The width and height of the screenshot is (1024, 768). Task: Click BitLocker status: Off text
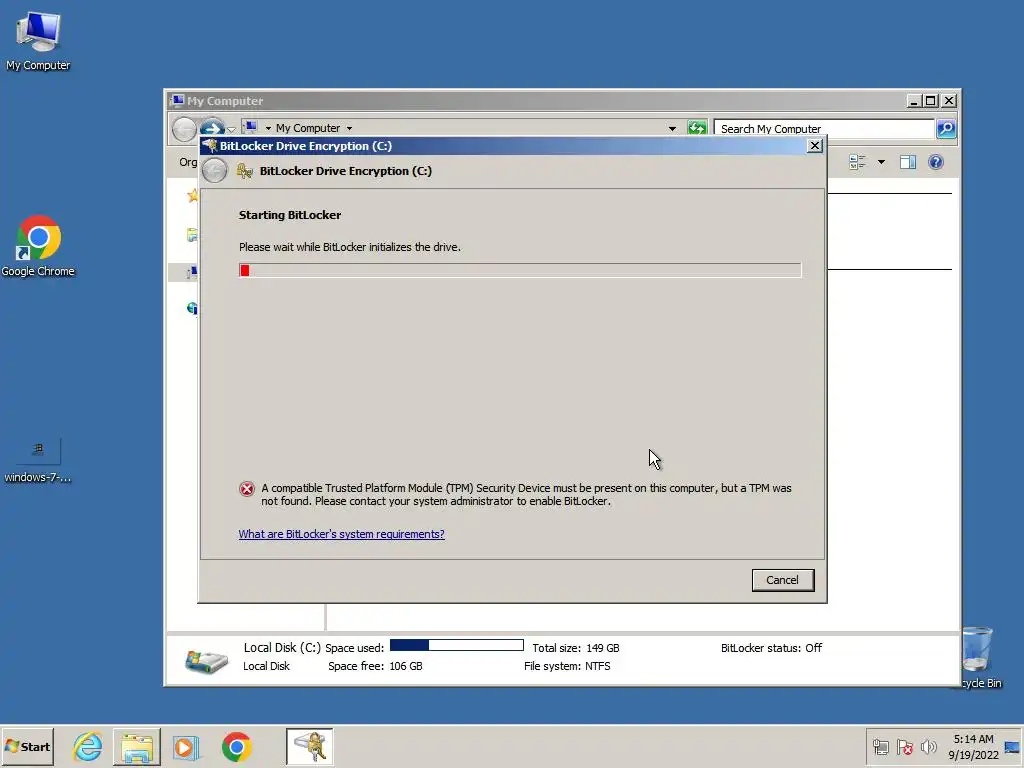point(771,648)
